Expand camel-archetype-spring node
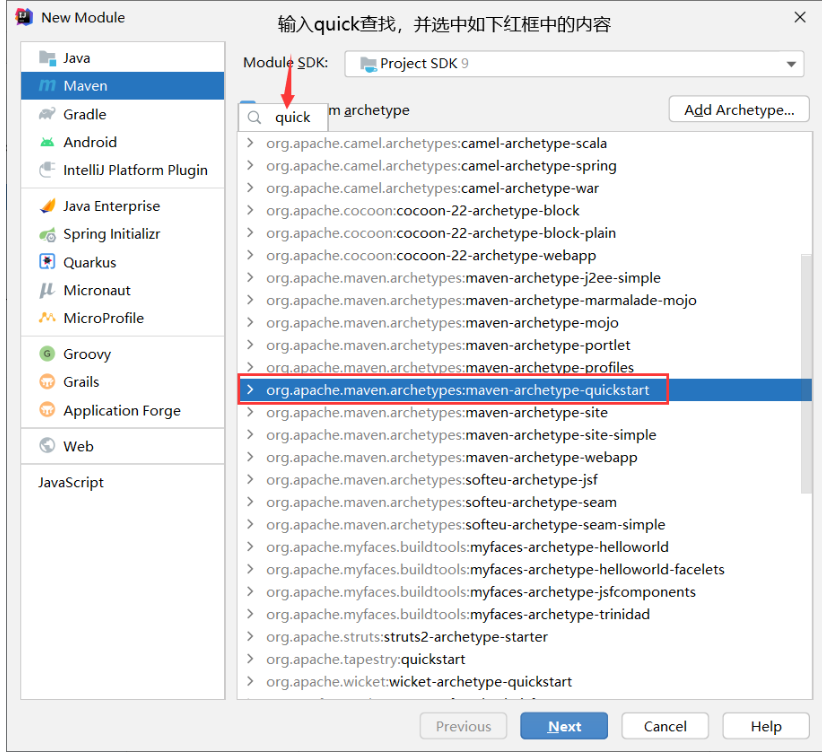 251,165
